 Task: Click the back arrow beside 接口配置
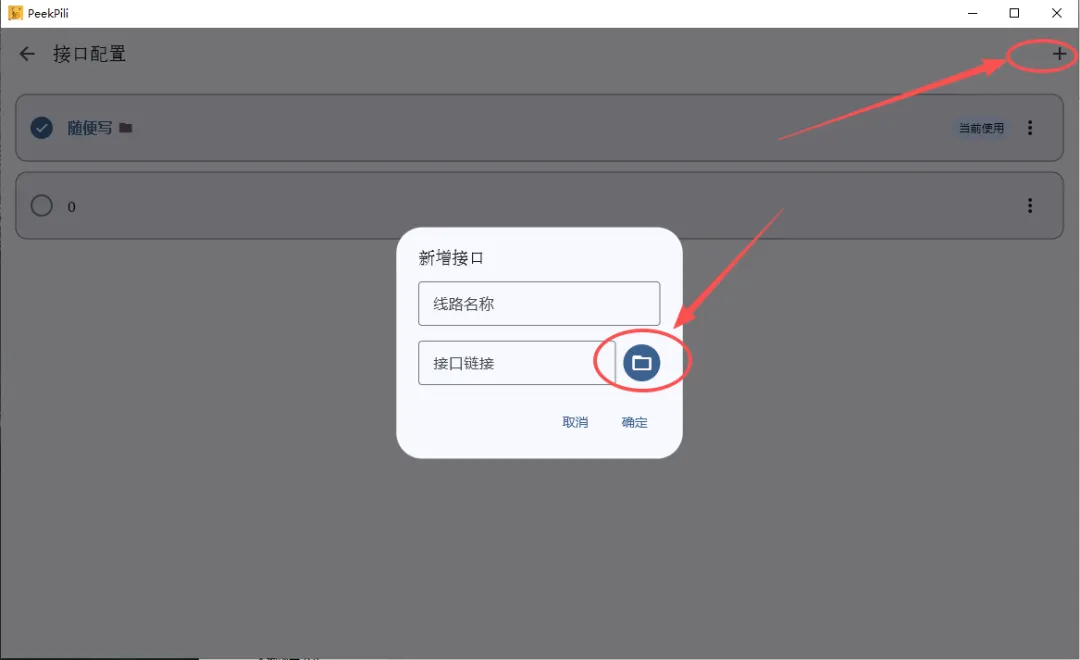click(x=27, y=54)
